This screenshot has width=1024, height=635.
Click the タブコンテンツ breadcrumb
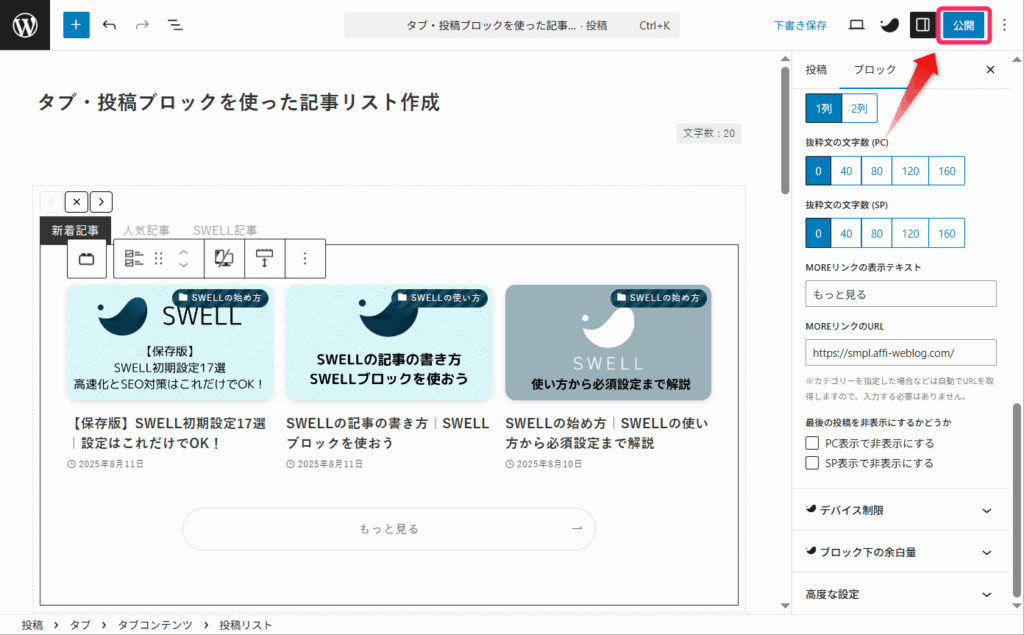155,625
